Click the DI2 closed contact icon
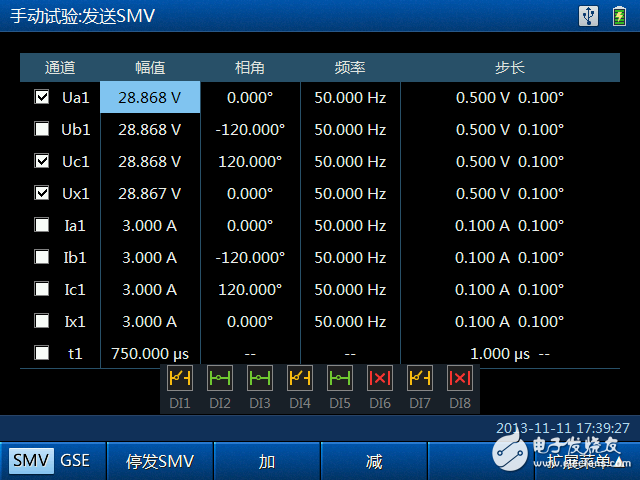640x480 pixels. point(220,379)
